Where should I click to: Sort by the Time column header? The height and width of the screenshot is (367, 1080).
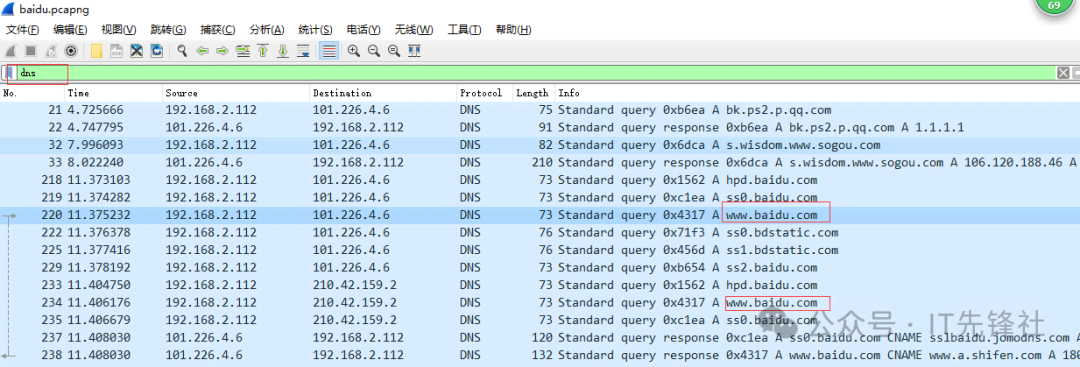click(114, 93)
